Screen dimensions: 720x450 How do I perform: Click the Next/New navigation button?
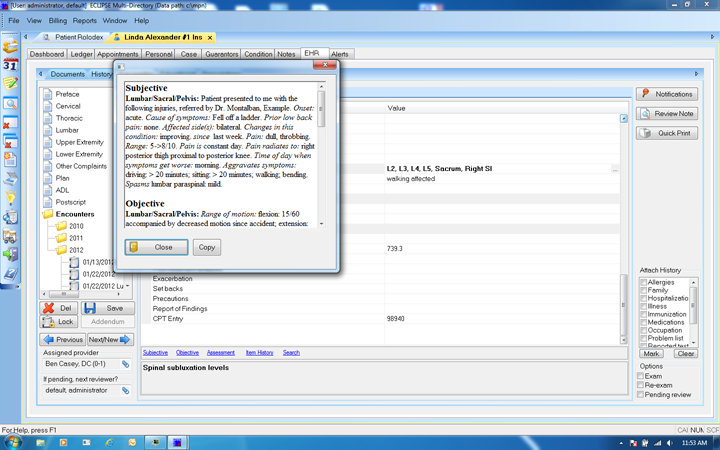click(110, 340)
